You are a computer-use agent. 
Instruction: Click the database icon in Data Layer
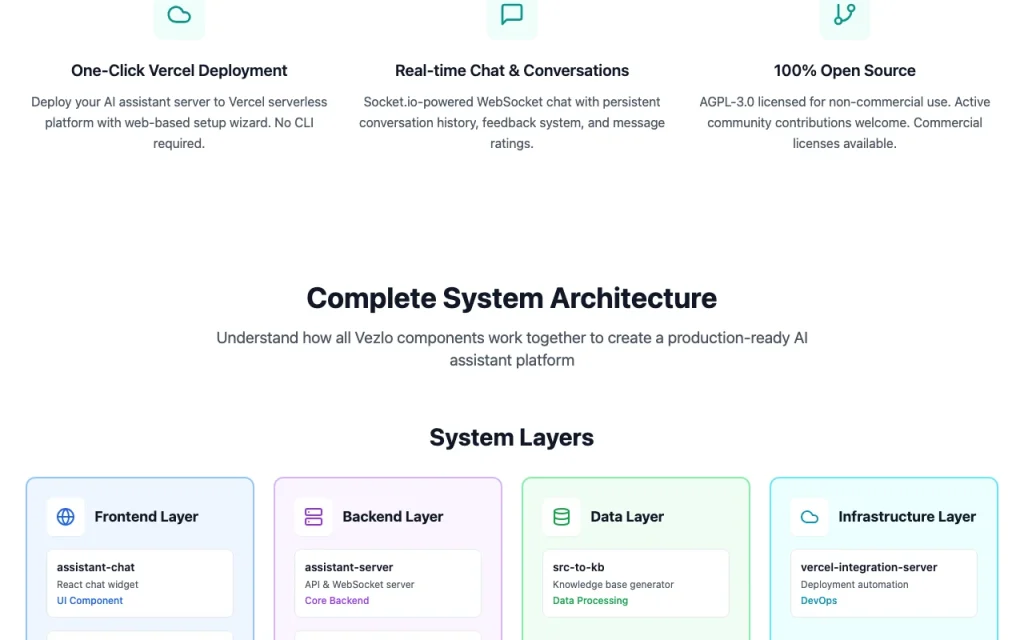pyautogui.click(x=562, y=517)
